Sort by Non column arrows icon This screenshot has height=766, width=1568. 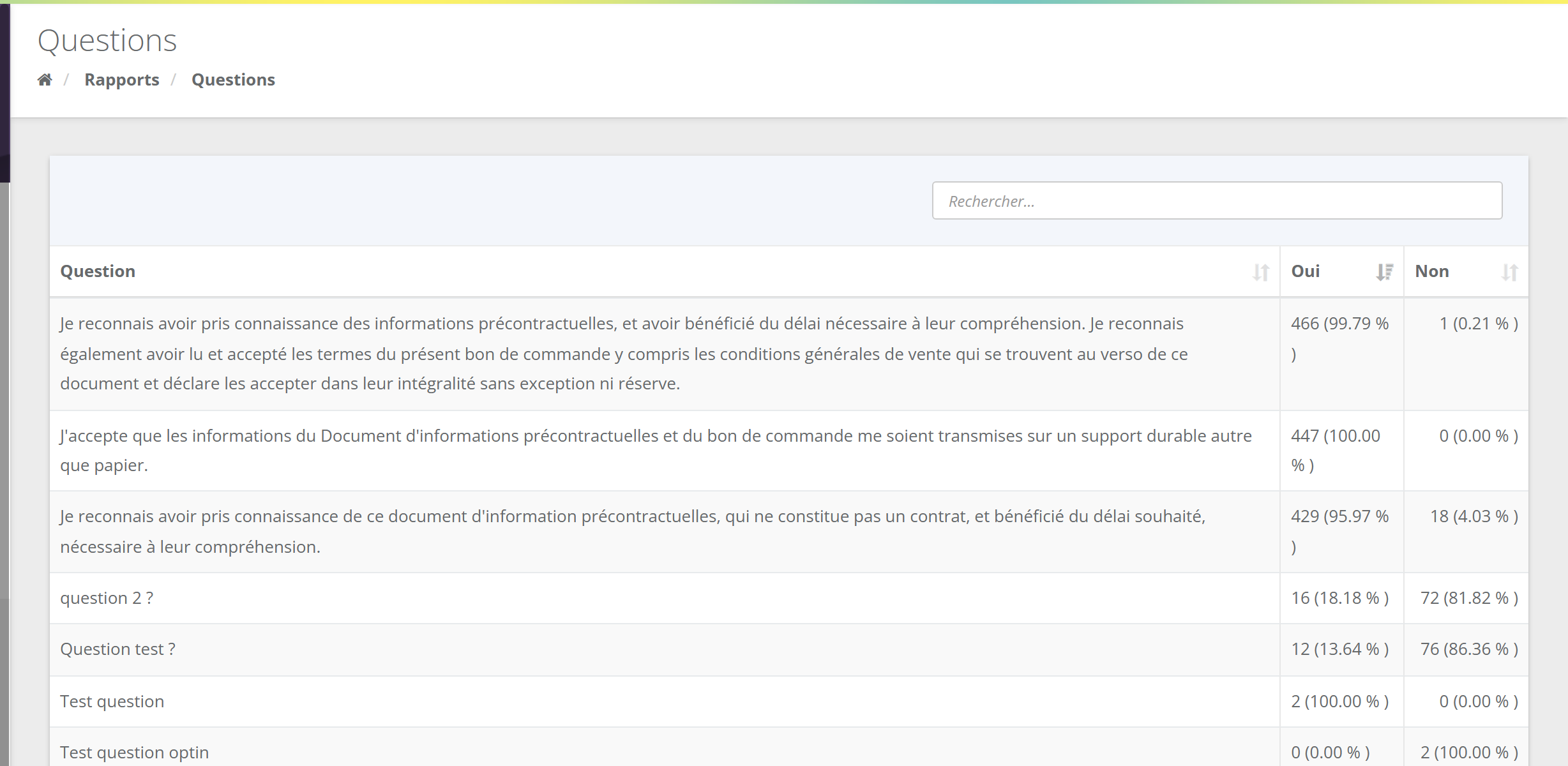1510,272
